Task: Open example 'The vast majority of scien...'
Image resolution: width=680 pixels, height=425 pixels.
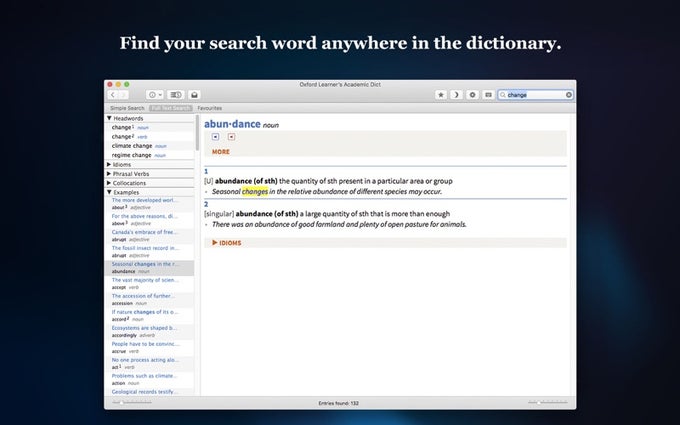Action: [149, 284]
